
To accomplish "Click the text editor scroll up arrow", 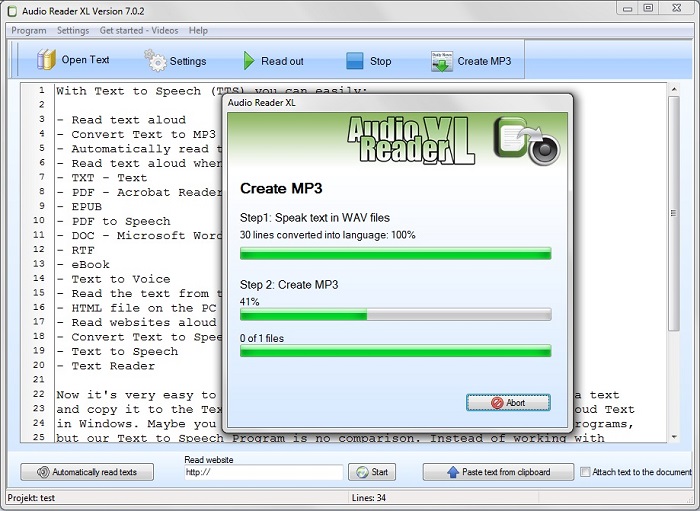I will tap(674, 89).
